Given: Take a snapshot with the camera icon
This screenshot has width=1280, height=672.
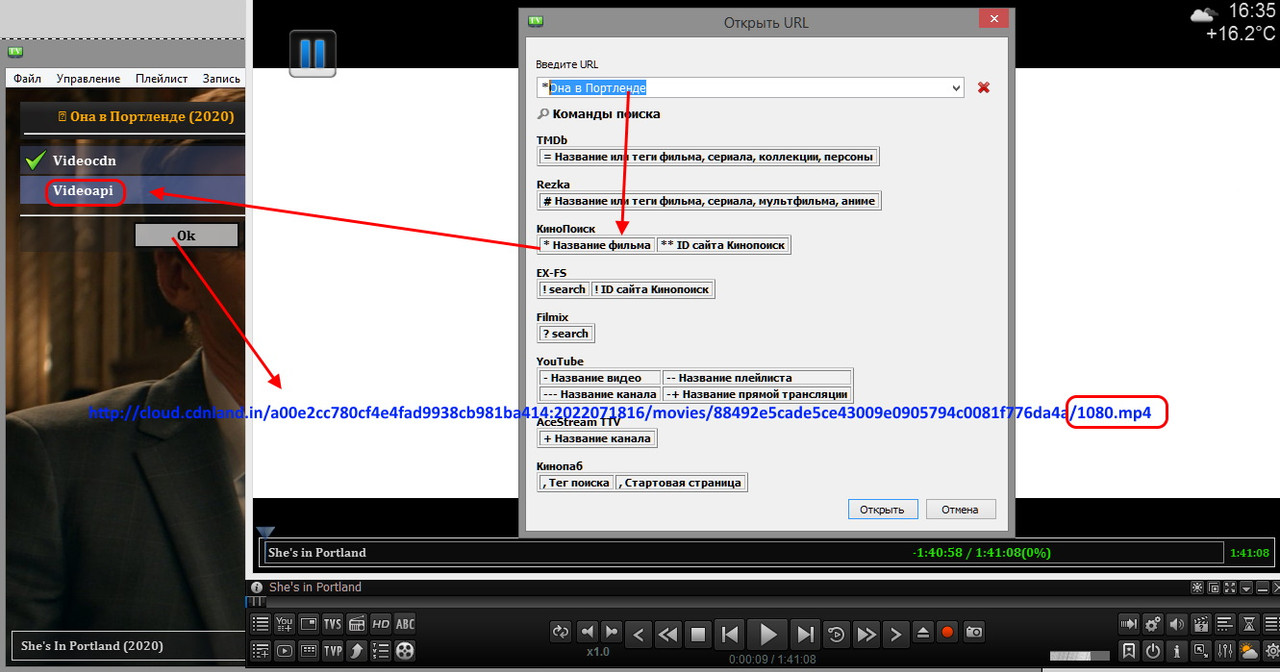Looking at the screenshot, I should tap(973, 633).
